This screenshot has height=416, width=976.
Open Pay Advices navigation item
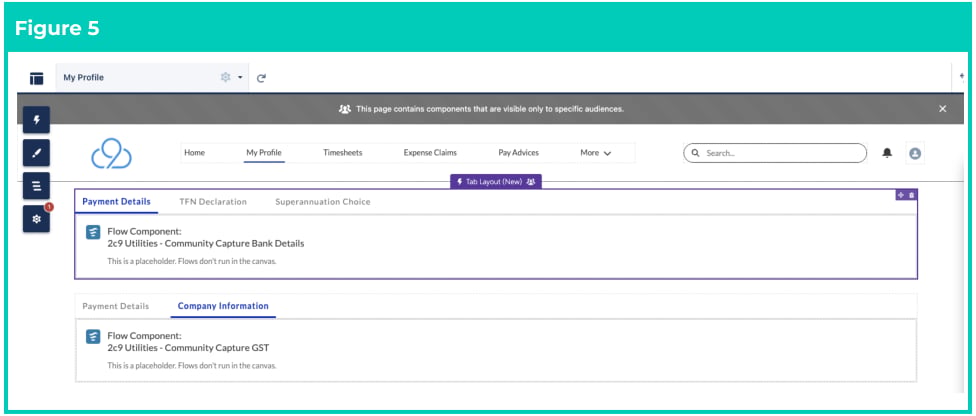point(518,153)
